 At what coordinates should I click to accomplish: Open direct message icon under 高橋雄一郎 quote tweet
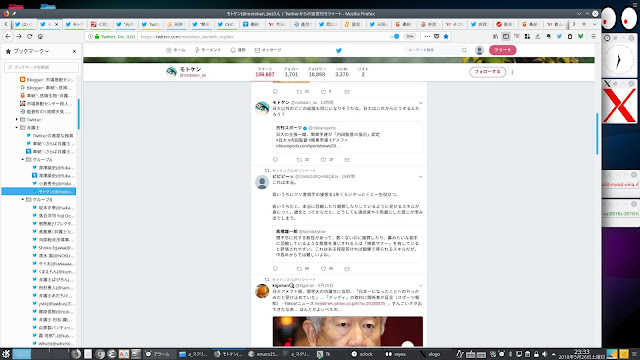(x=347, y=269)
